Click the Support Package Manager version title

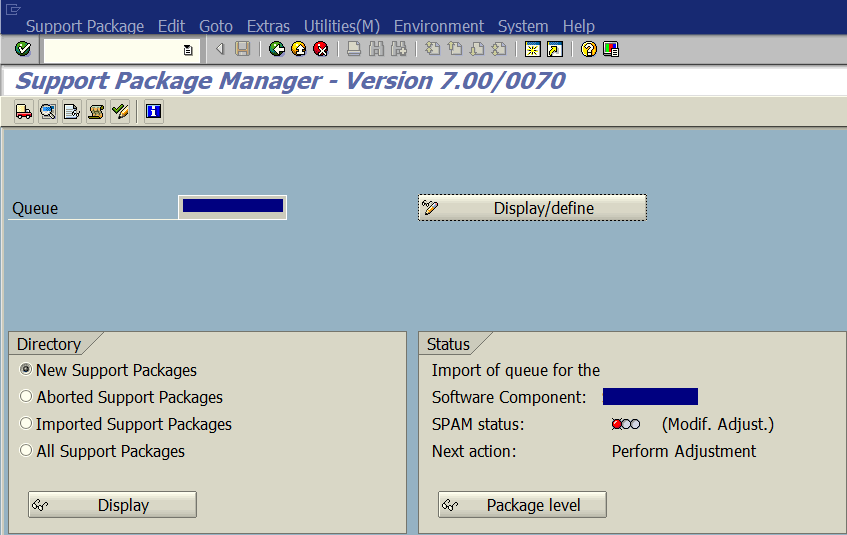290,81
